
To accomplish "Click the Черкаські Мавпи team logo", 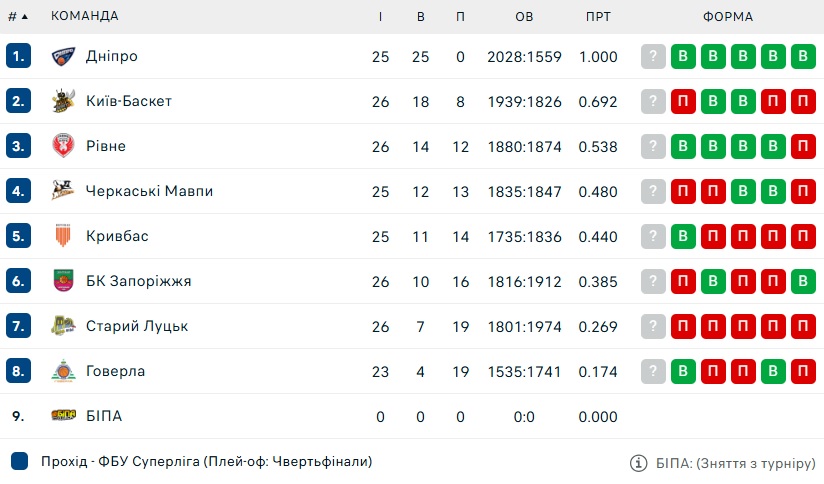I will [x=63, y=191].
